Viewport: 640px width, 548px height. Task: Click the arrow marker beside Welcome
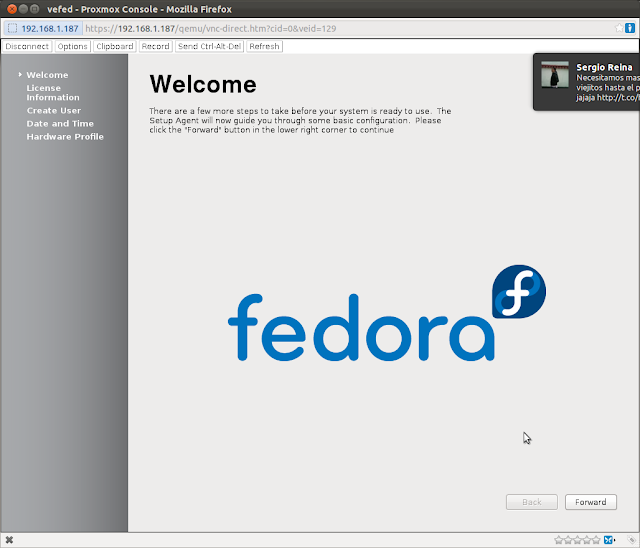(x=20, y=74)
